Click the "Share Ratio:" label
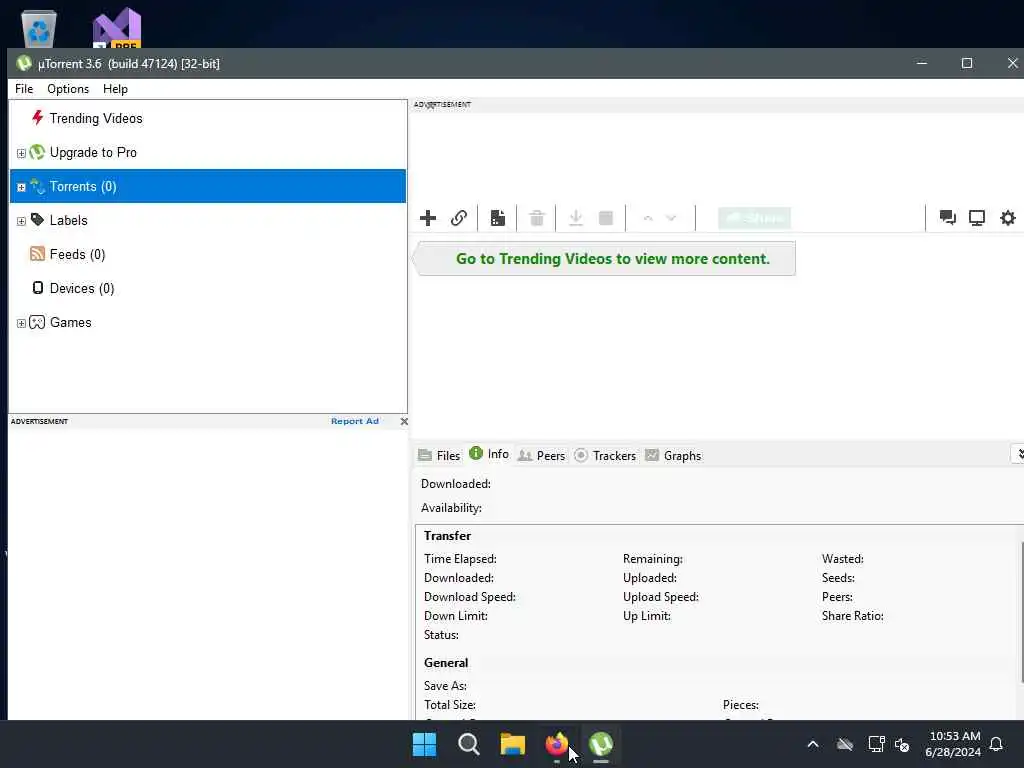Image resolution: width=1024 pixels, height=768 pixels. point(852,616)
